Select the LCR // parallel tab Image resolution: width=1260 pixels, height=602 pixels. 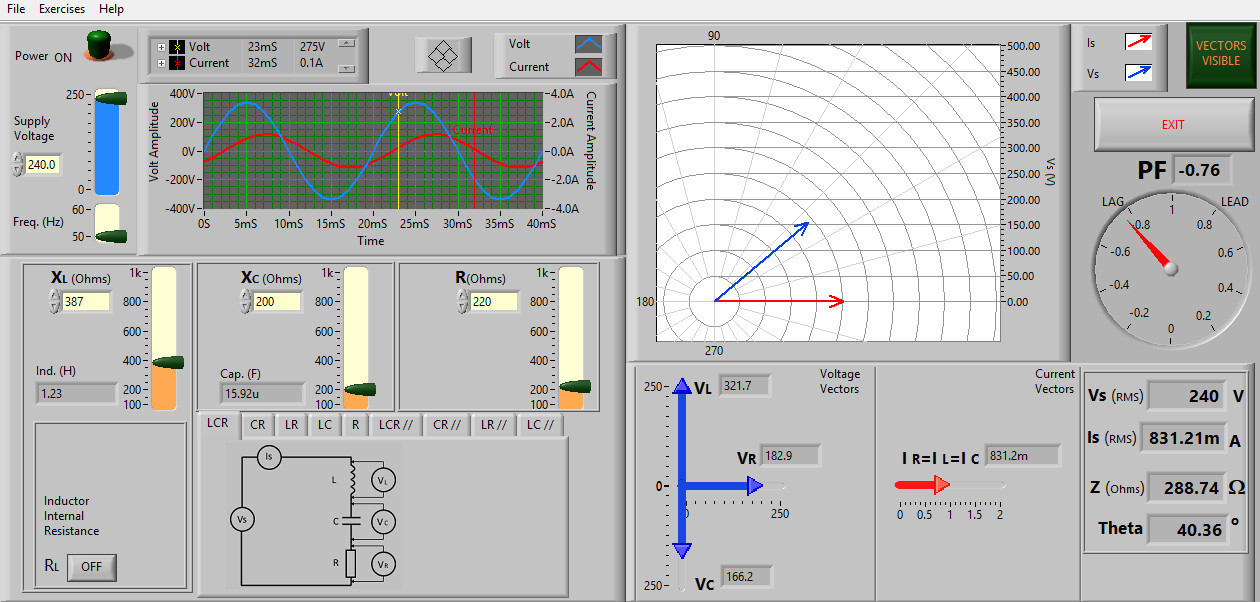pyautogui.click(x=396, y=425)
